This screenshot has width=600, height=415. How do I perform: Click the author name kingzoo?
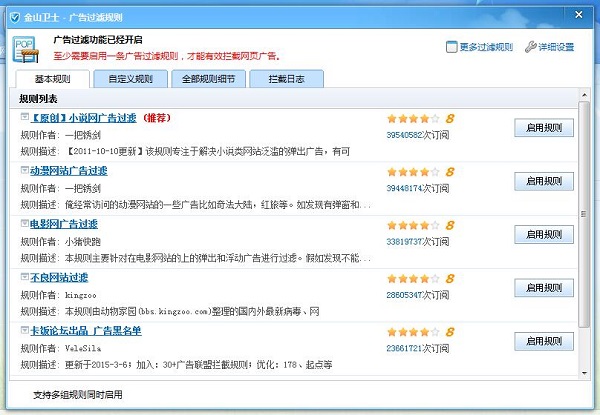[81, 295]
